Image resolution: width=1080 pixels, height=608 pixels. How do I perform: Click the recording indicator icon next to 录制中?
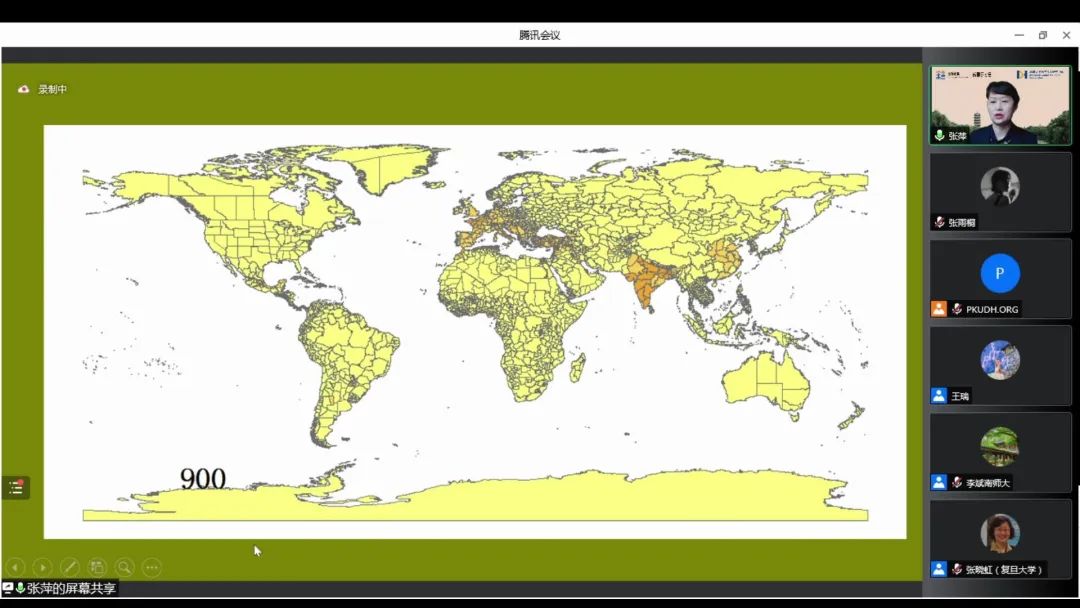point(24,89)
